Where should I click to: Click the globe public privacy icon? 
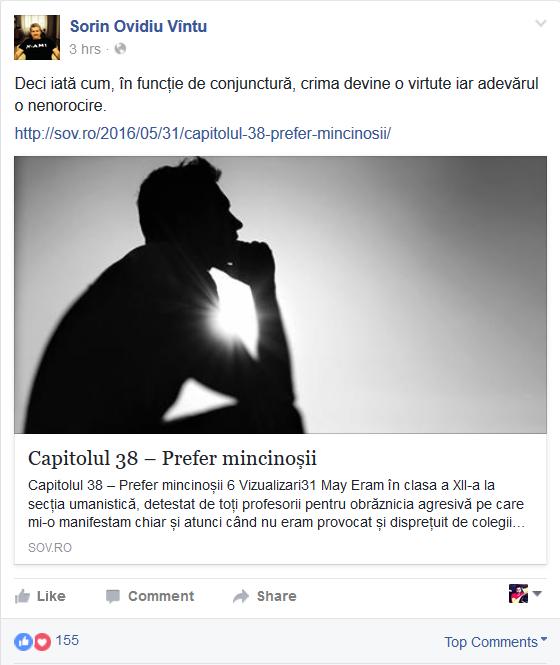tap(120, 49)
